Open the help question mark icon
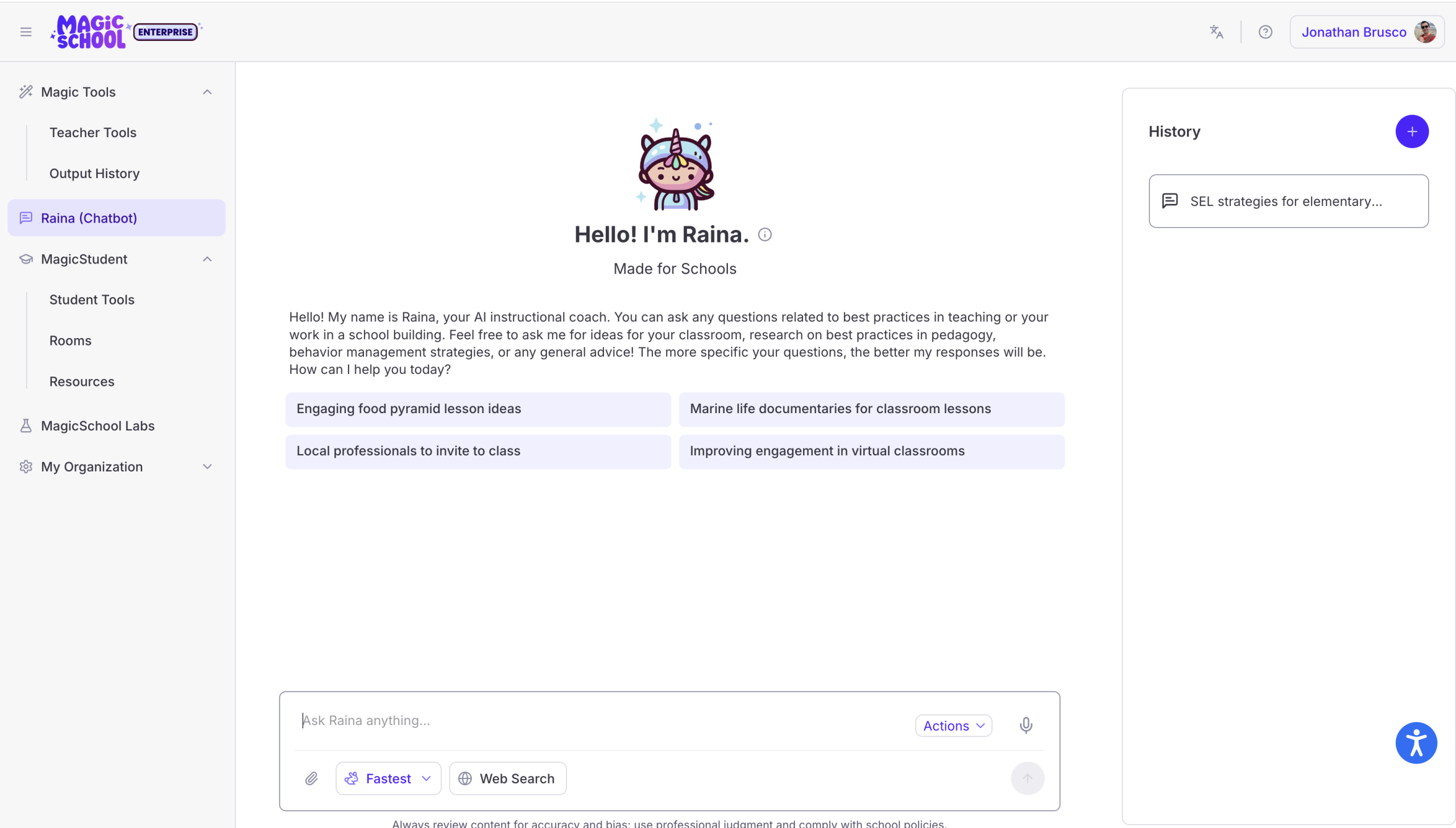This screenshot has width=1456, height=828. pos(1265,32)
